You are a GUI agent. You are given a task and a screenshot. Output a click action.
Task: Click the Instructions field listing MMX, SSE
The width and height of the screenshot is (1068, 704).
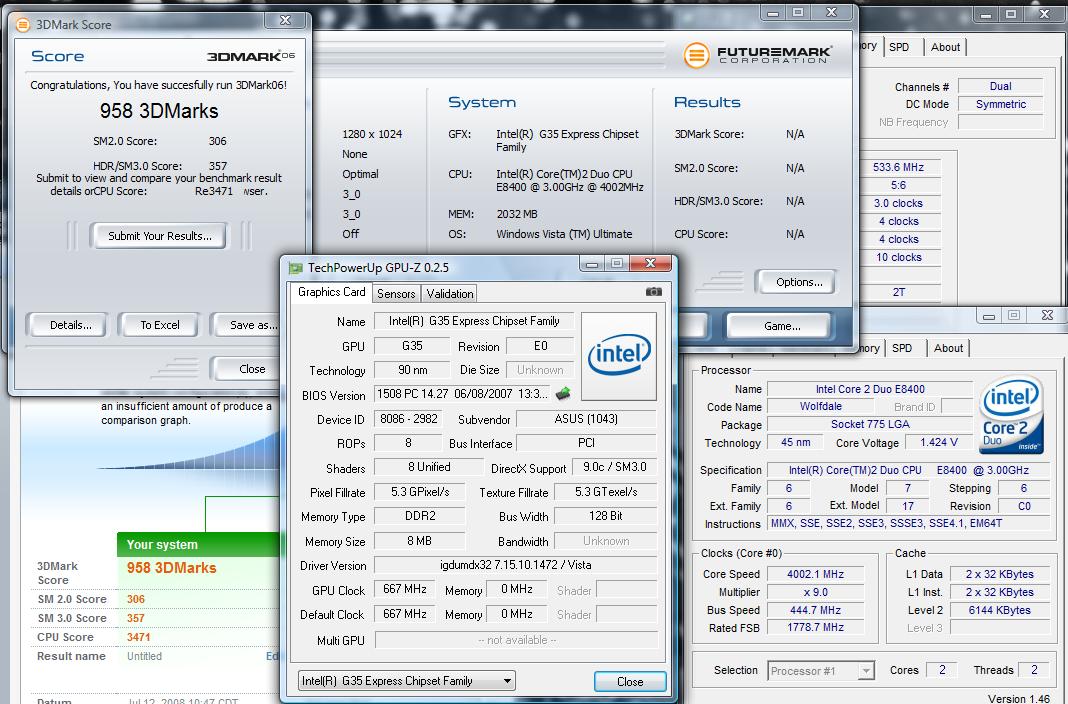tap(908, 523)
